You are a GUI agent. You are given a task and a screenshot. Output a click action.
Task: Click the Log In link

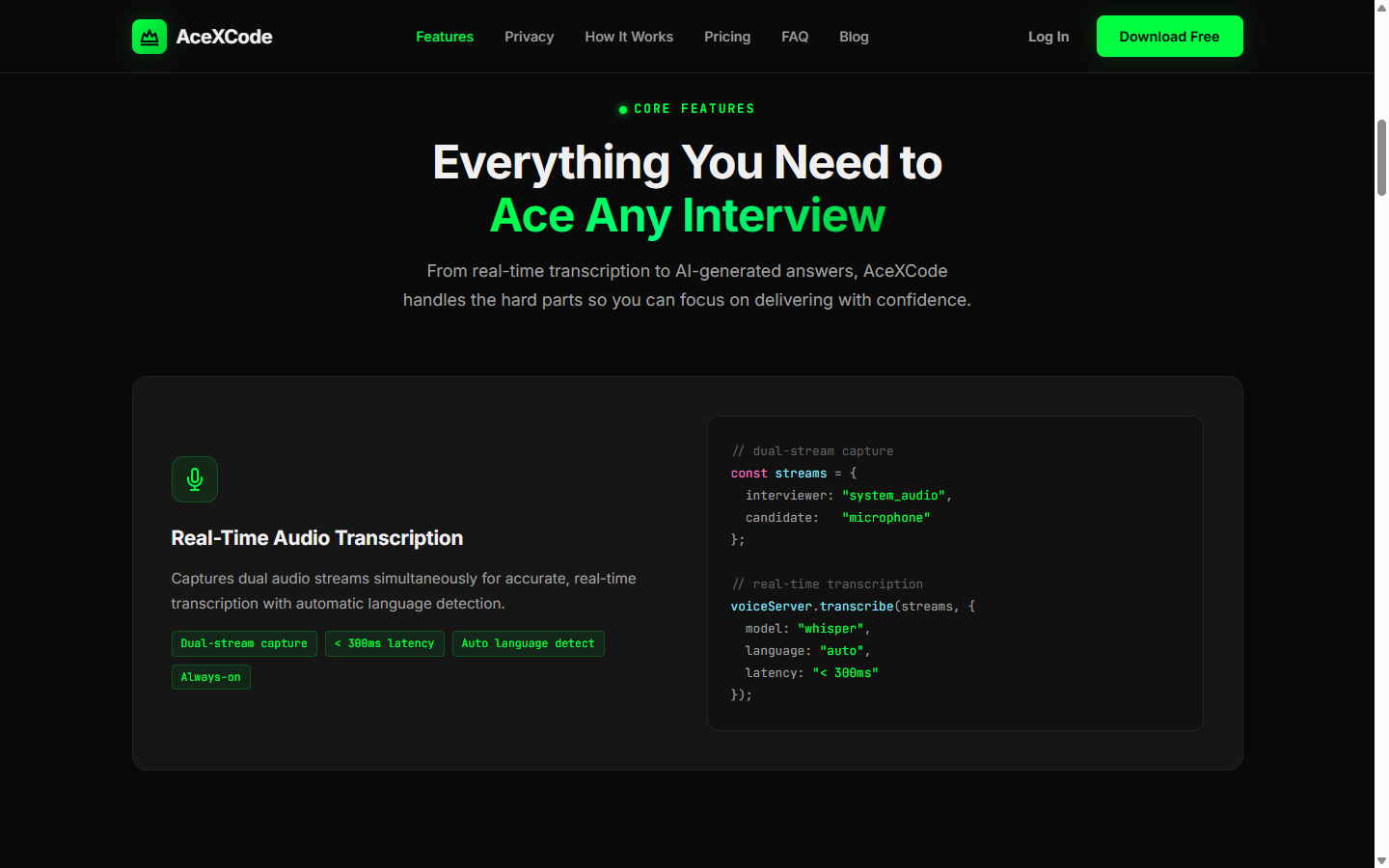(x=1049, y=37)
